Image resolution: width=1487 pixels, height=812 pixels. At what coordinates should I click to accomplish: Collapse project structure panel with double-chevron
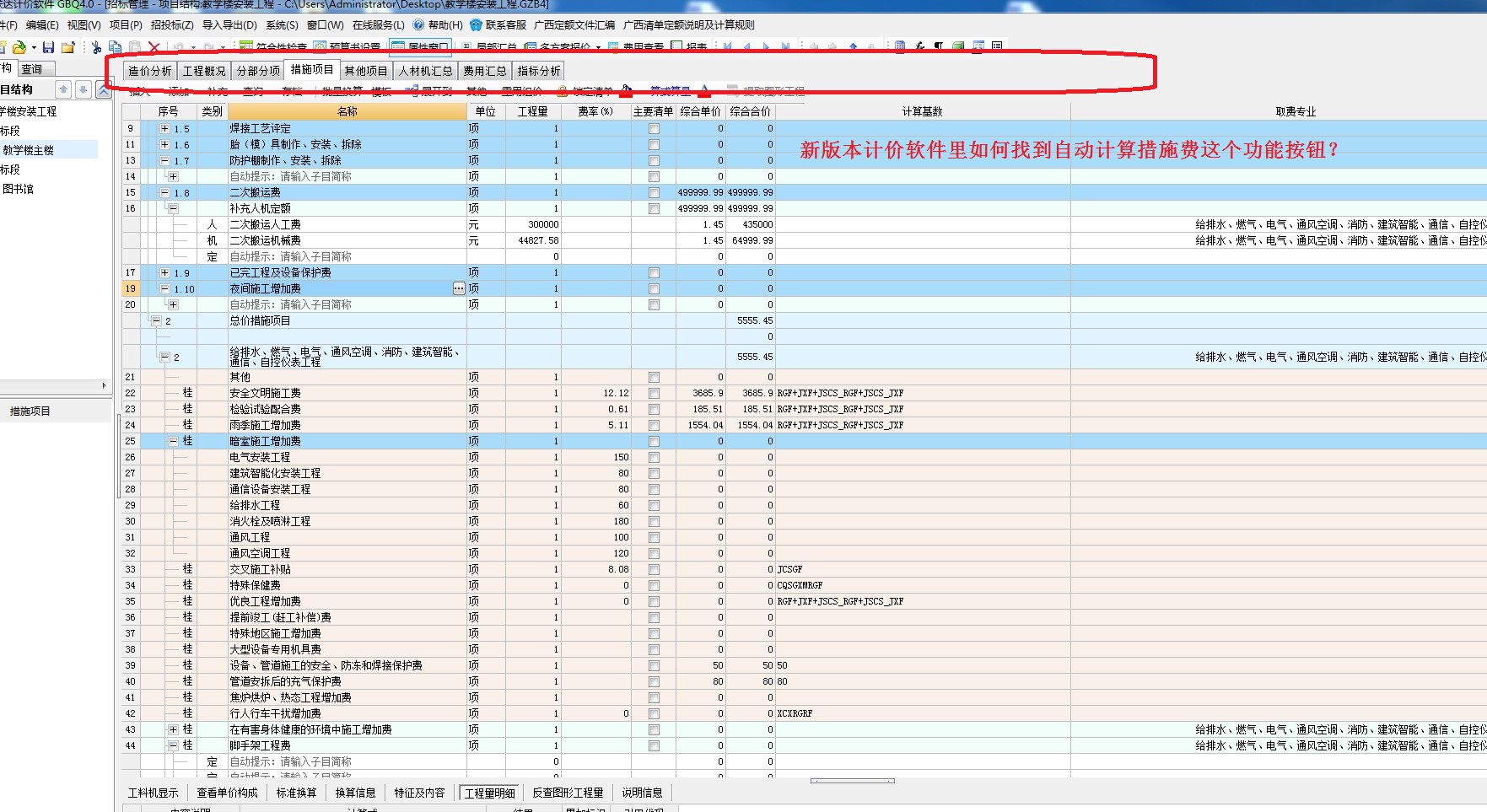pyautogui.click(x=104, y=89)
